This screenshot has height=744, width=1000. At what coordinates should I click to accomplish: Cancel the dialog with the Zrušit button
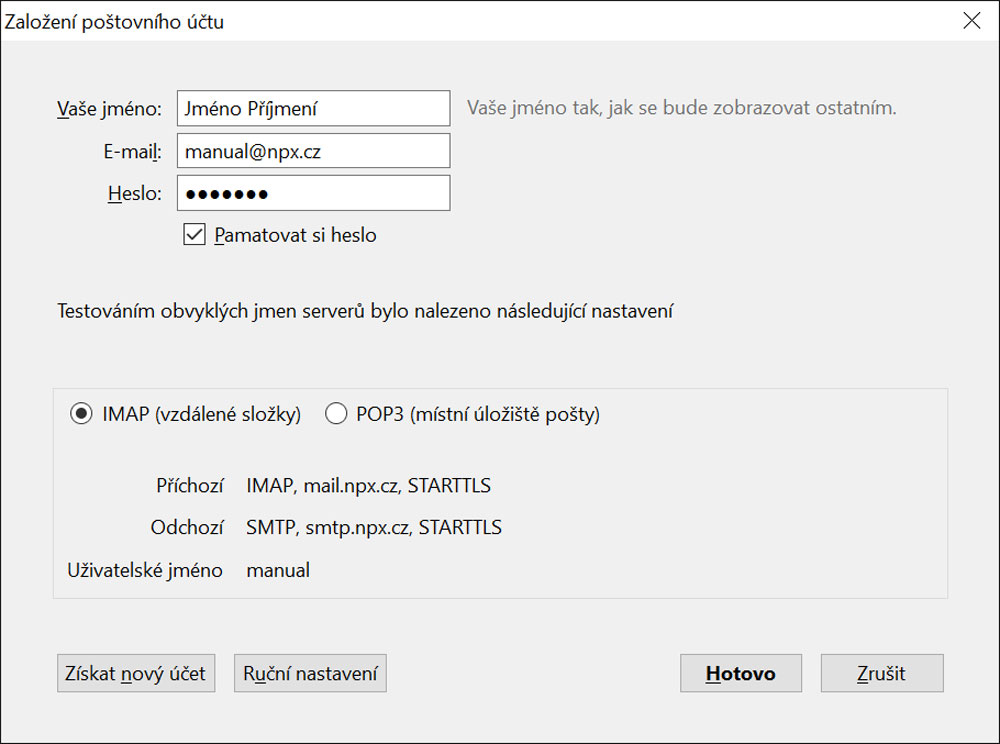tap(881, 673)
